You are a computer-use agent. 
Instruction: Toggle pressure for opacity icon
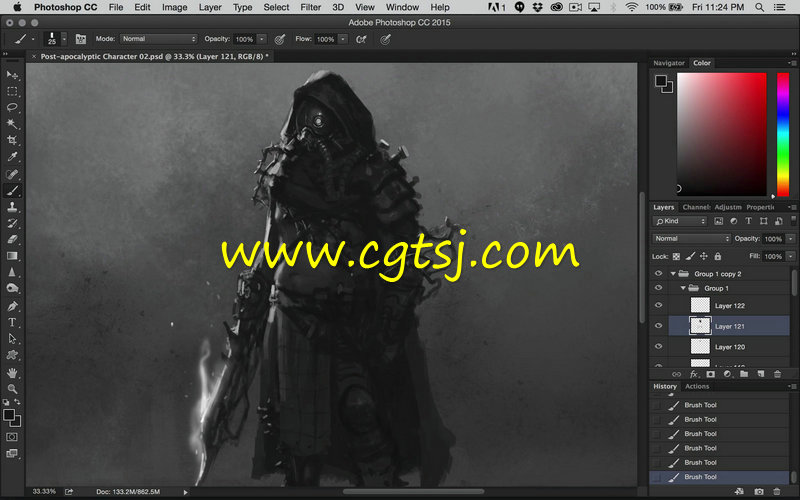click(x=280, y=39)
